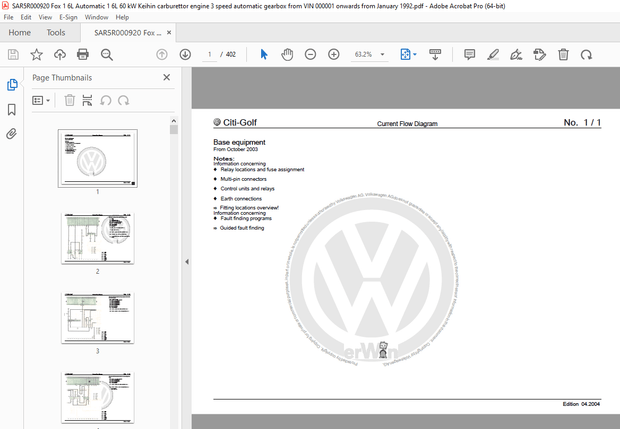Open the Edit menu
620x429 pixels.
pyautogui.click(x=26, y=17)
